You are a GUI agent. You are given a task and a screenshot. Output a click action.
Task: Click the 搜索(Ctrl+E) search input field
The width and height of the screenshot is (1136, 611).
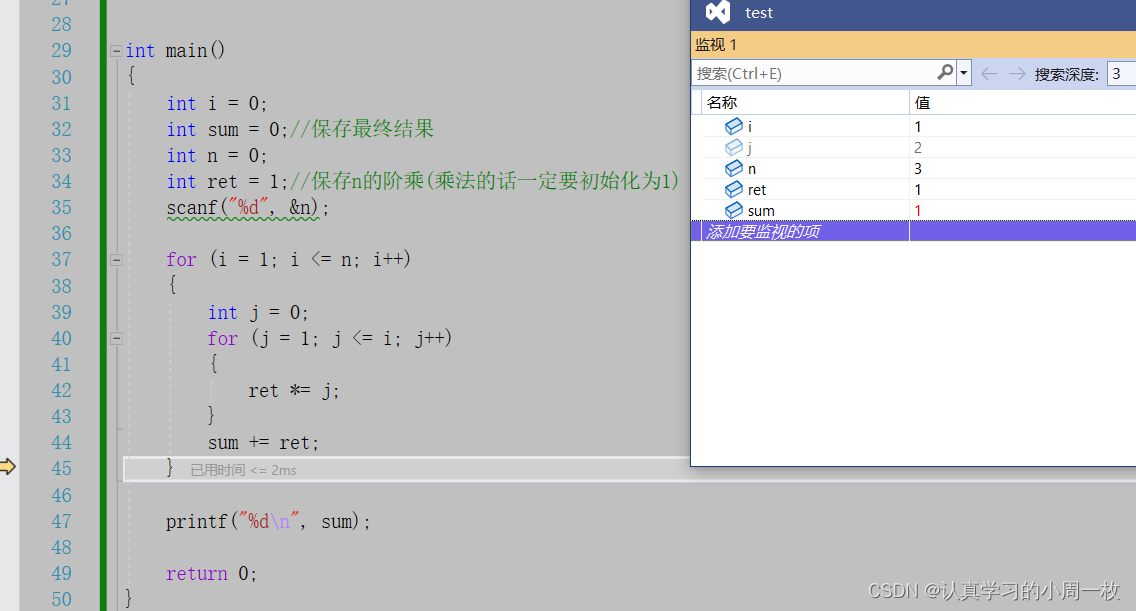click(814, 73)
